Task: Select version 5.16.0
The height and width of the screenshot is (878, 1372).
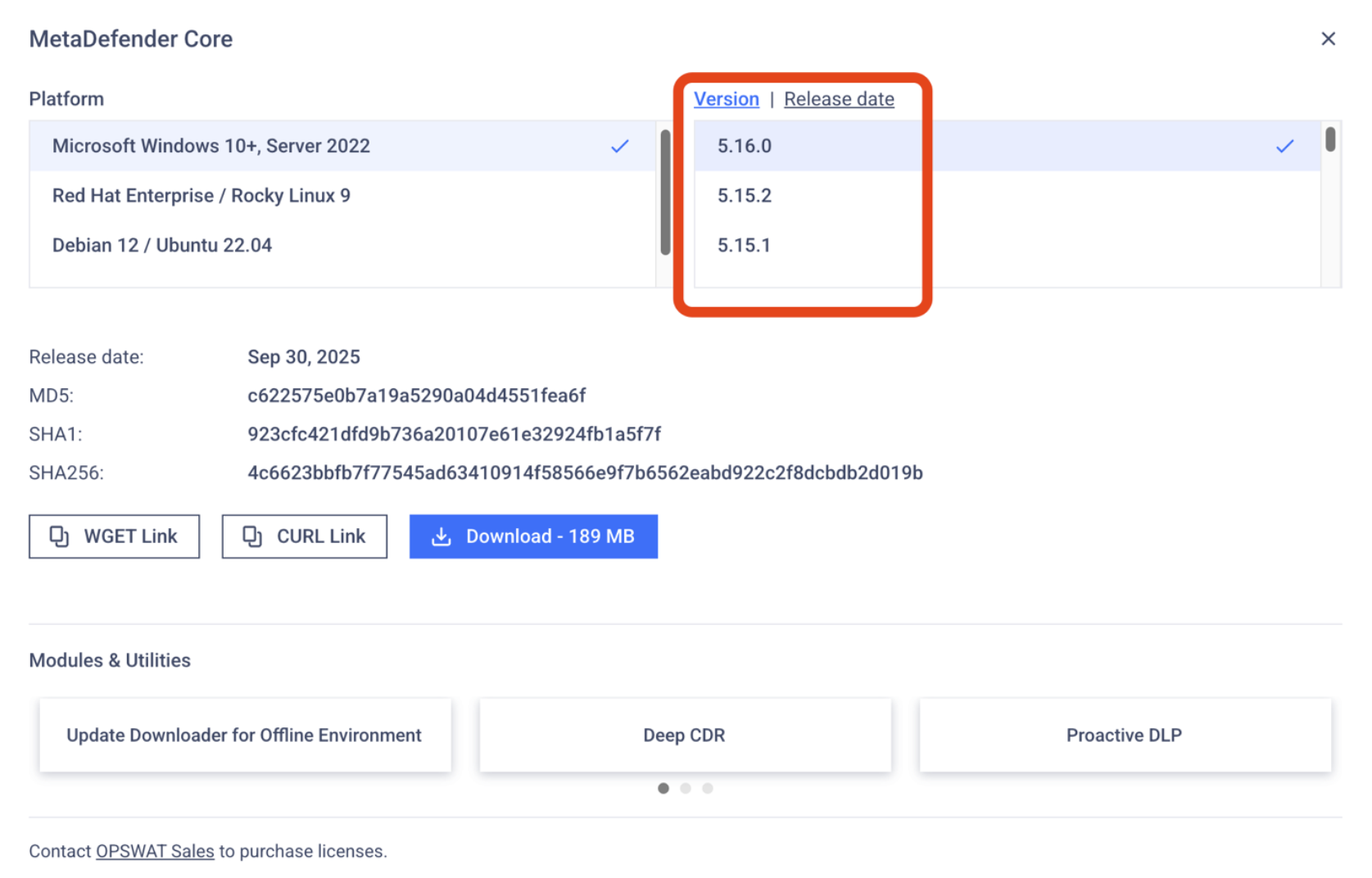Action: pyautogui.click(x=745, y=146)
